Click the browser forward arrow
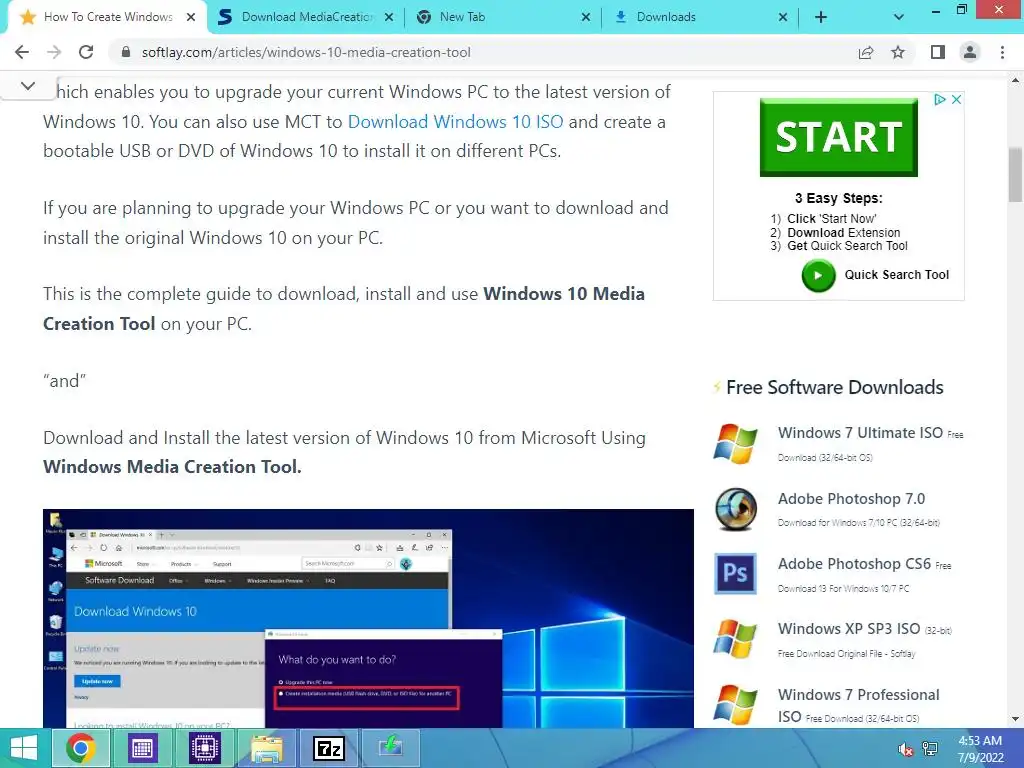The image size is (1024, 768). tap(54, 52)
